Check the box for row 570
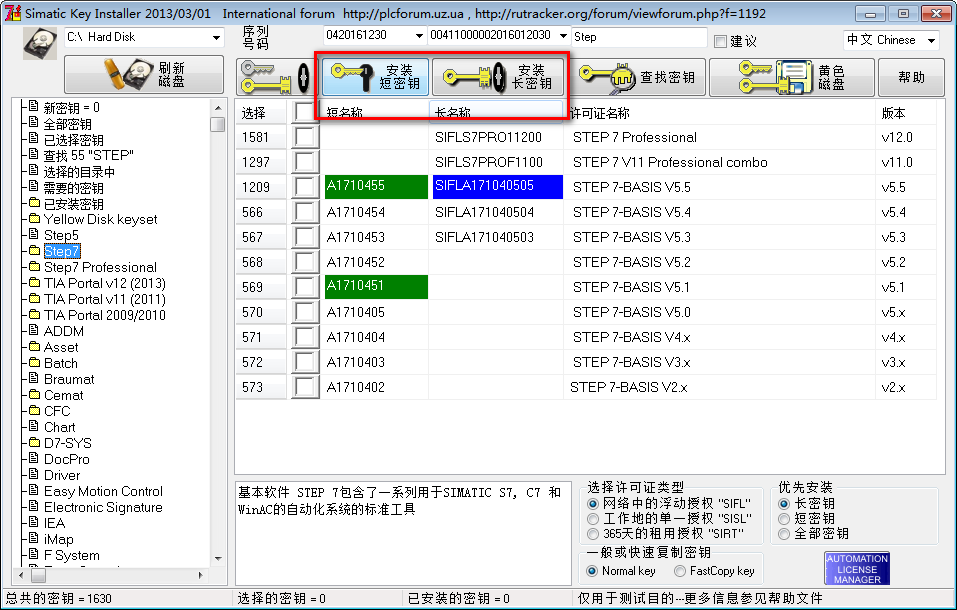 pos(305,312)
